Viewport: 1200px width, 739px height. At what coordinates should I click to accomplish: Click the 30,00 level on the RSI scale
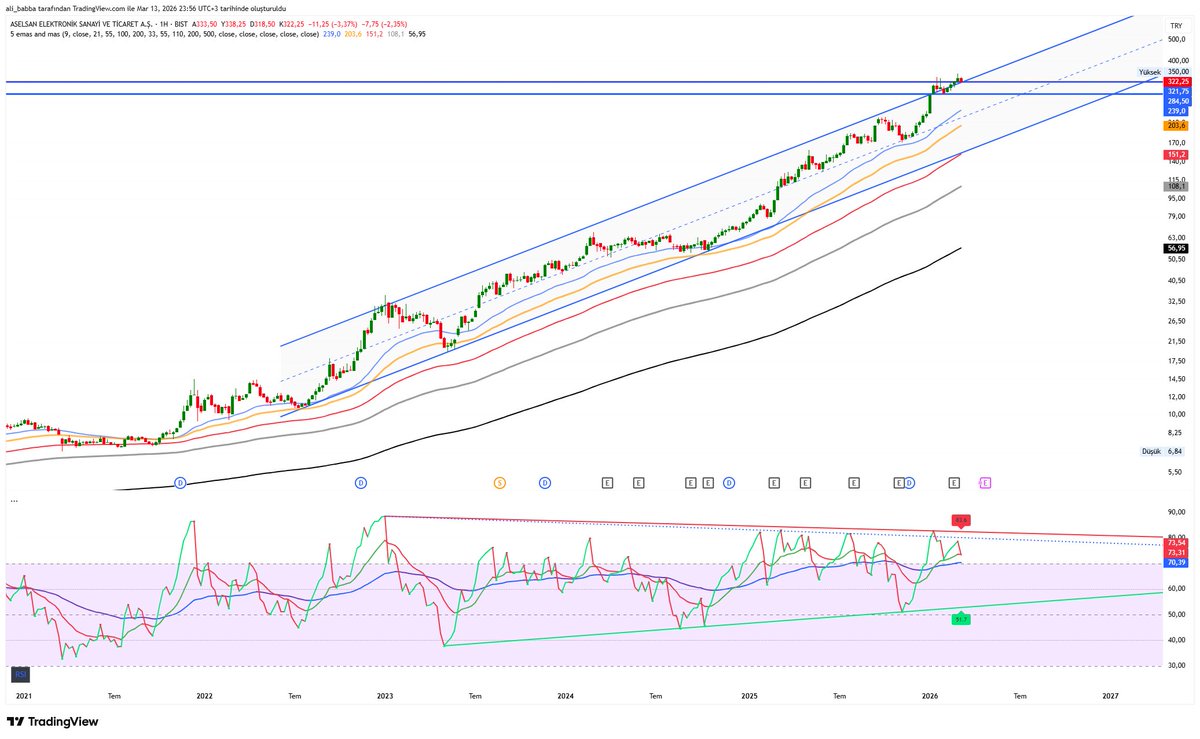[x=1176, y=666]
